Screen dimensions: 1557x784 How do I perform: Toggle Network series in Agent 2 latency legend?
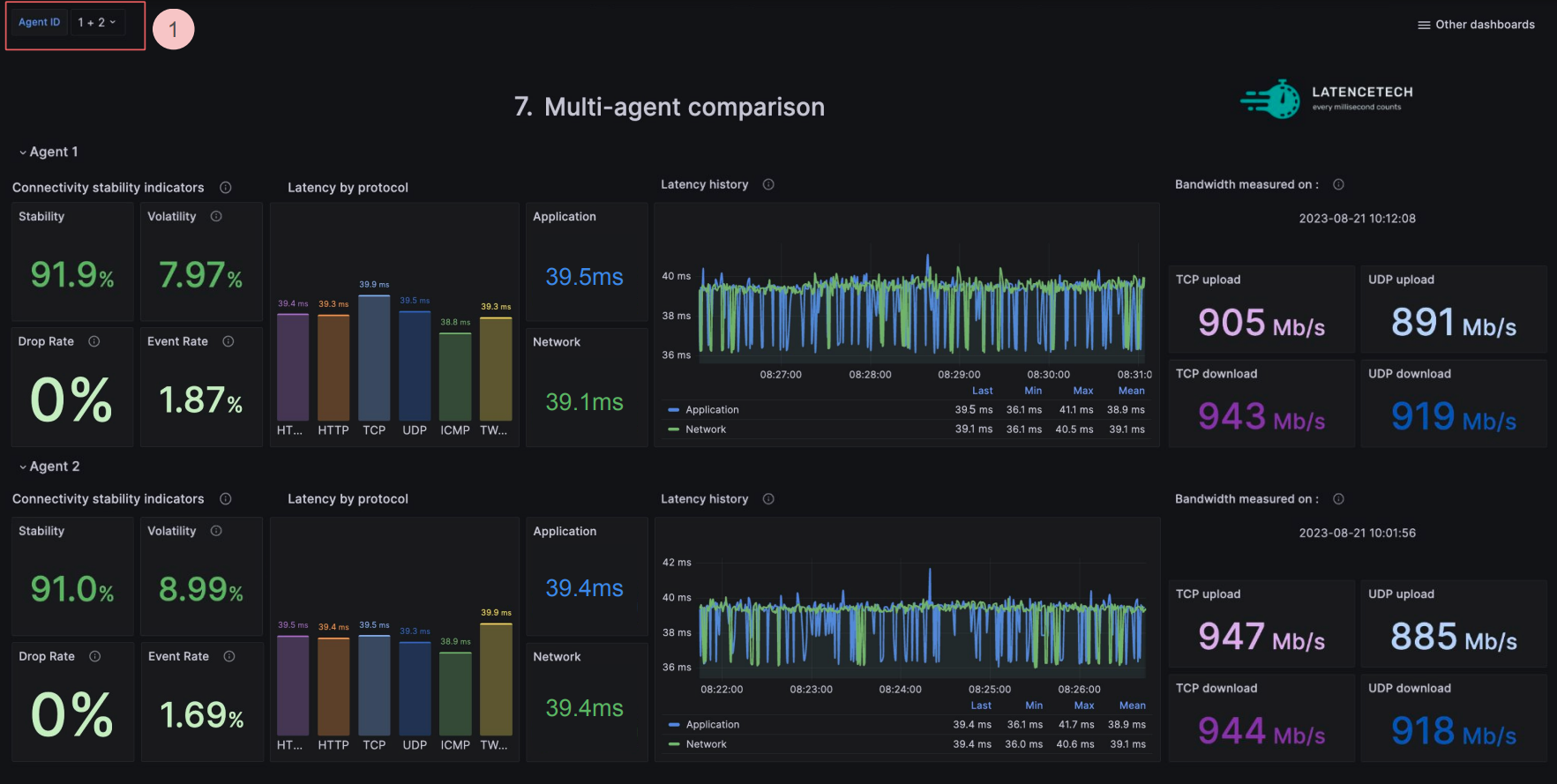tap(707, 744)
